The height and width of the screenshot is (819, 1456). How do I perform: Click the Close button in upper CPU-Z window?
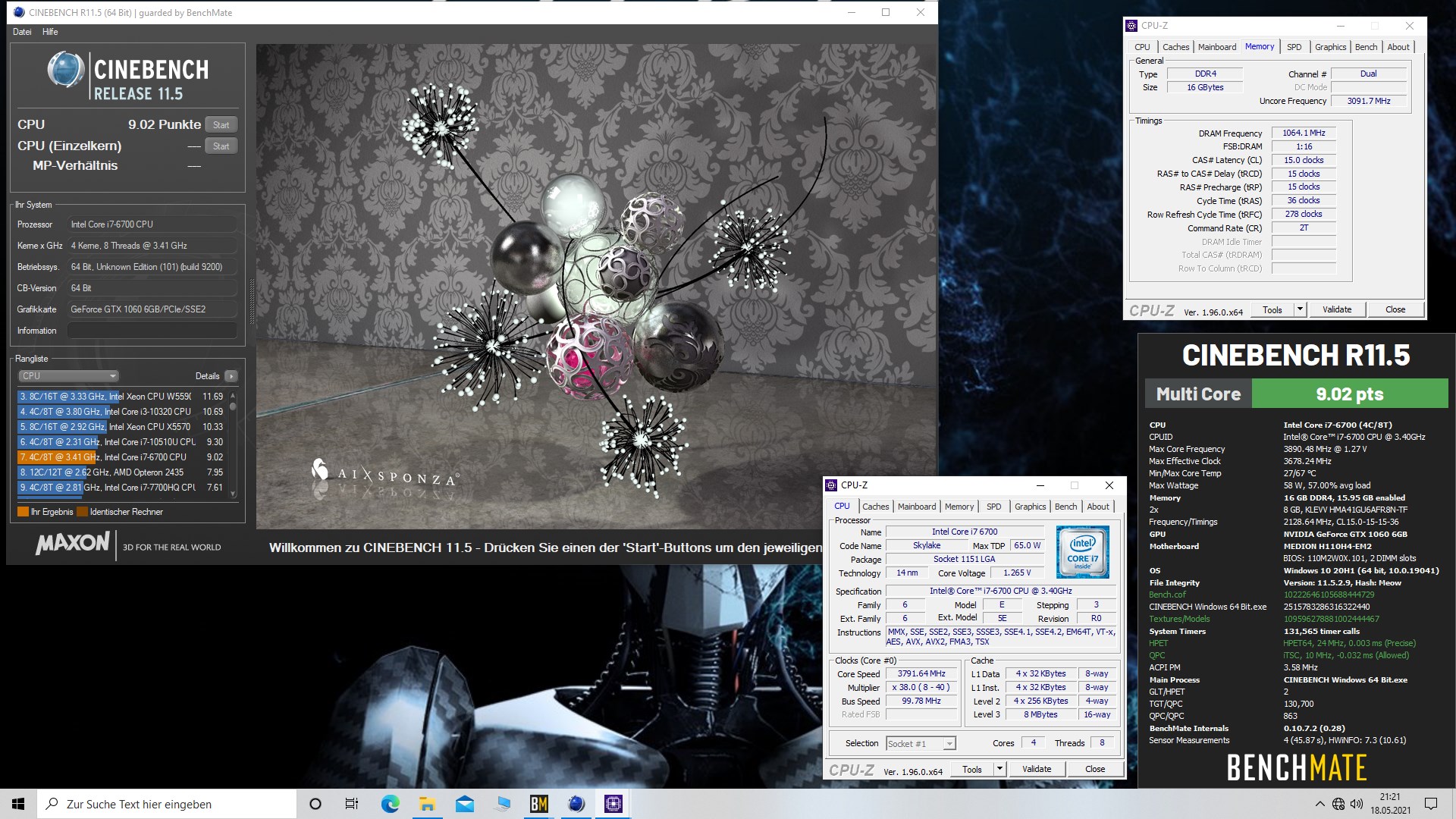coord(1395,310)
